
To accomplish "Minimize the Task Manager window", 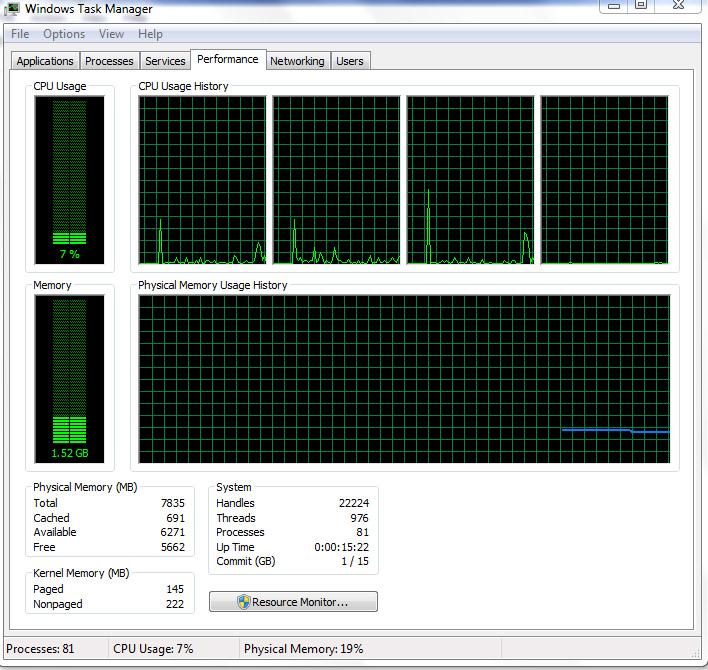I will click(614, 6).
